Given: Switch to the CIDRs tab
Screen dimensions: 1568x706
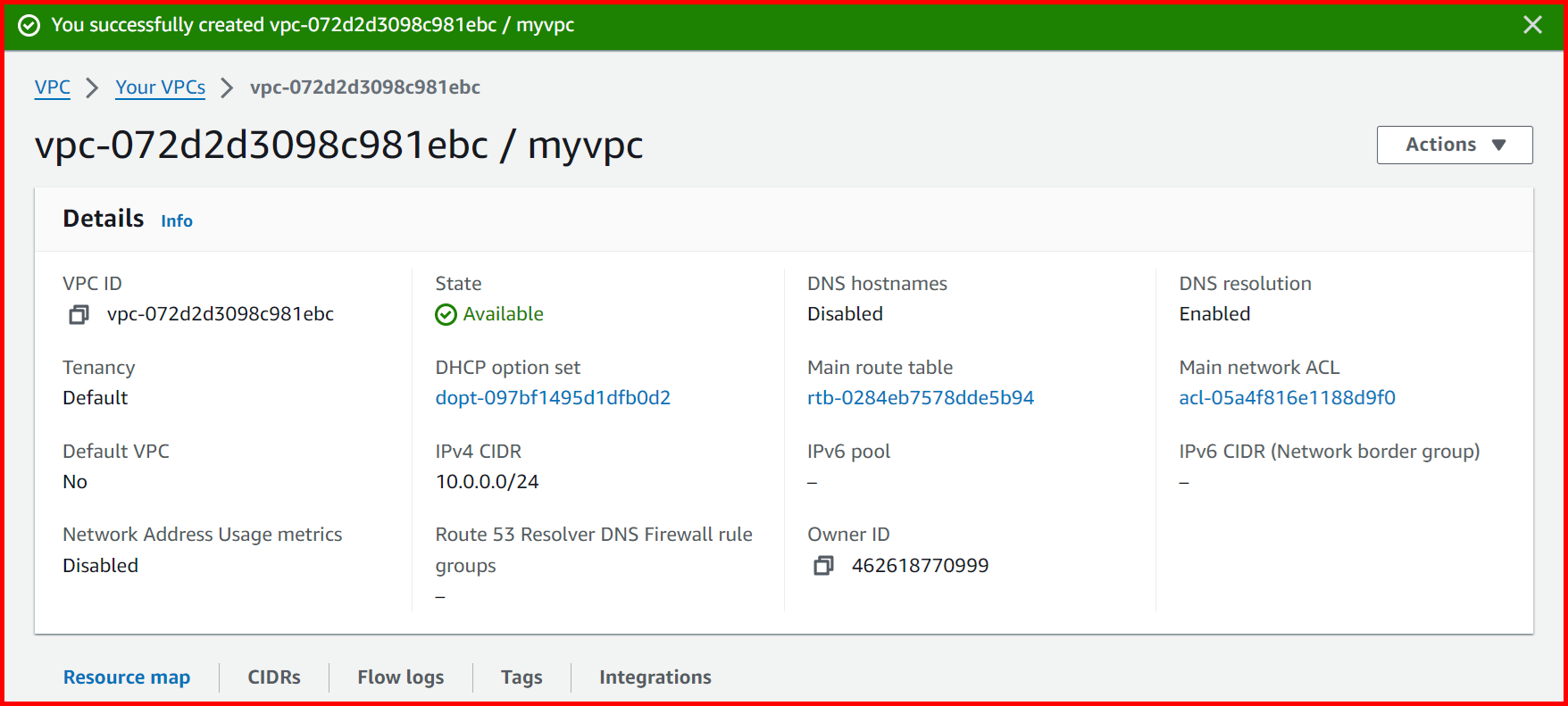Looking at the screenshot, I should point(274,677).
